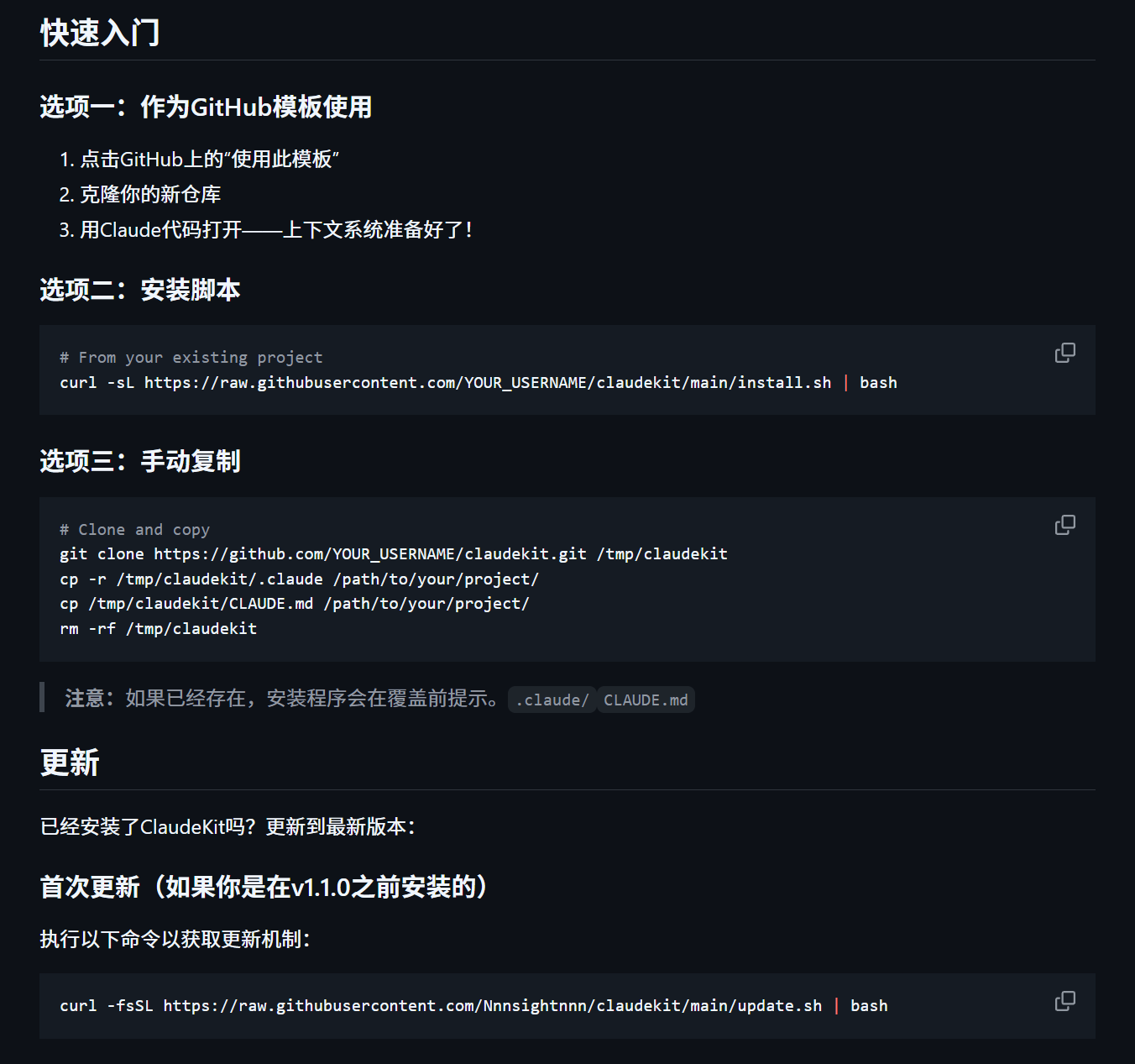Click text 执行以下命令以获取更新机制
Viewport: 1135px width, 1064px height.
(x=175, y=939)
